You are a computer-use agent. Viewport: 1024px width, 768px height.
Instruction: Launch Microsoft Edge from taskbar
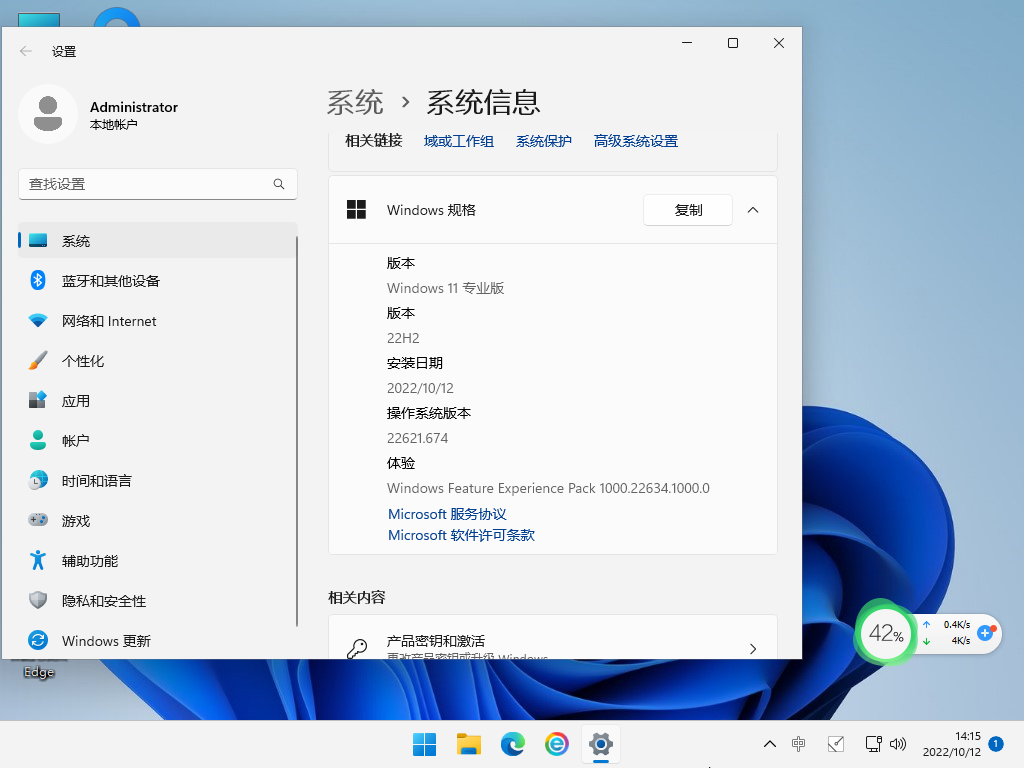513,745
